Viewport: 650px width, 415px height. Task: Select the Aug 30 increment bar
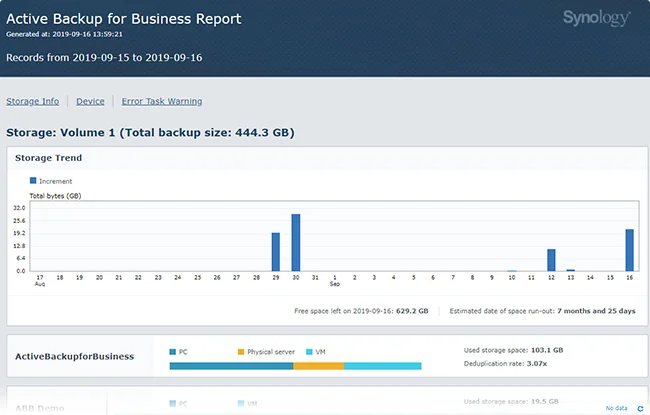click(296, 243)
